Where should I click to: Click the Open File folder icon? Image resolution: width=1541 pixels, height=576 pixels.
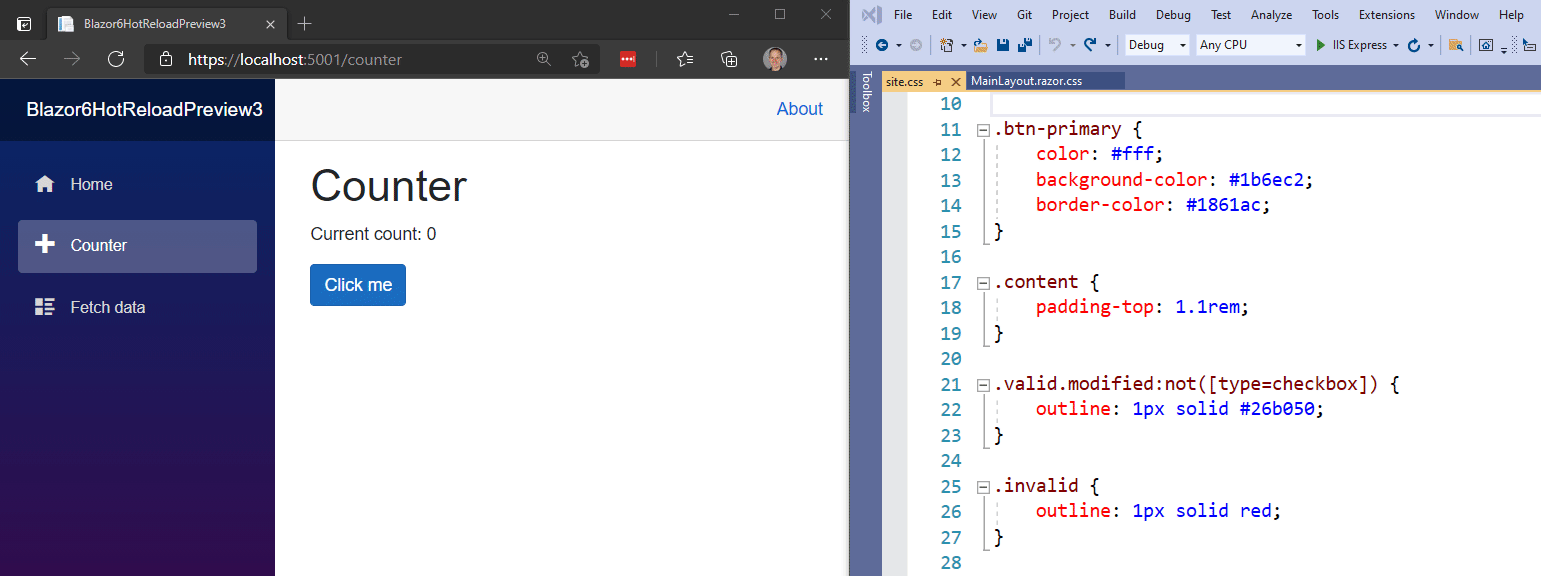pyautogui.click(x=980, y=45)
